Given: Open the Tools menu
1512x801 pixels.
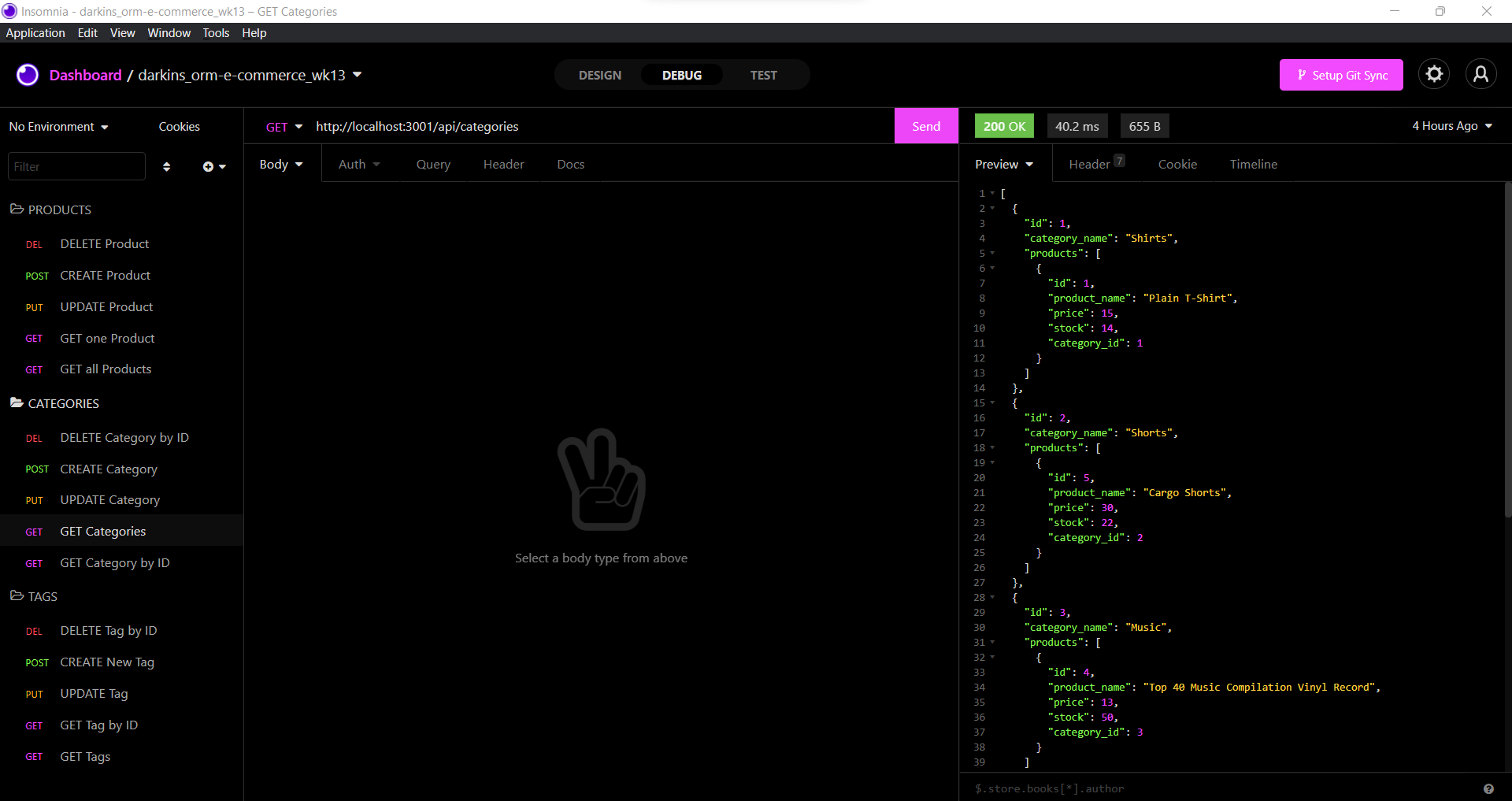Looking at the screenshot, I should (x=216, y=32).
